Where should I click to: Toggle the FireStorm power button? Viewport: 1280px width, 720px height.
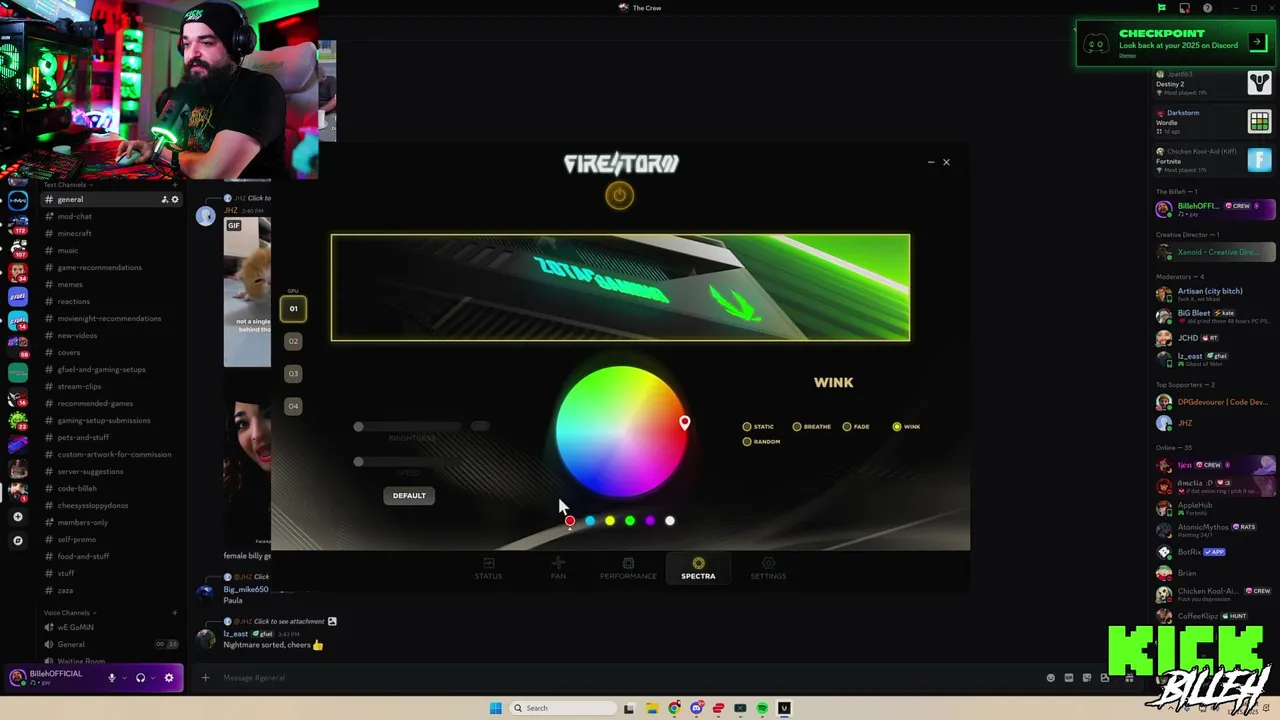click(619, 195)
